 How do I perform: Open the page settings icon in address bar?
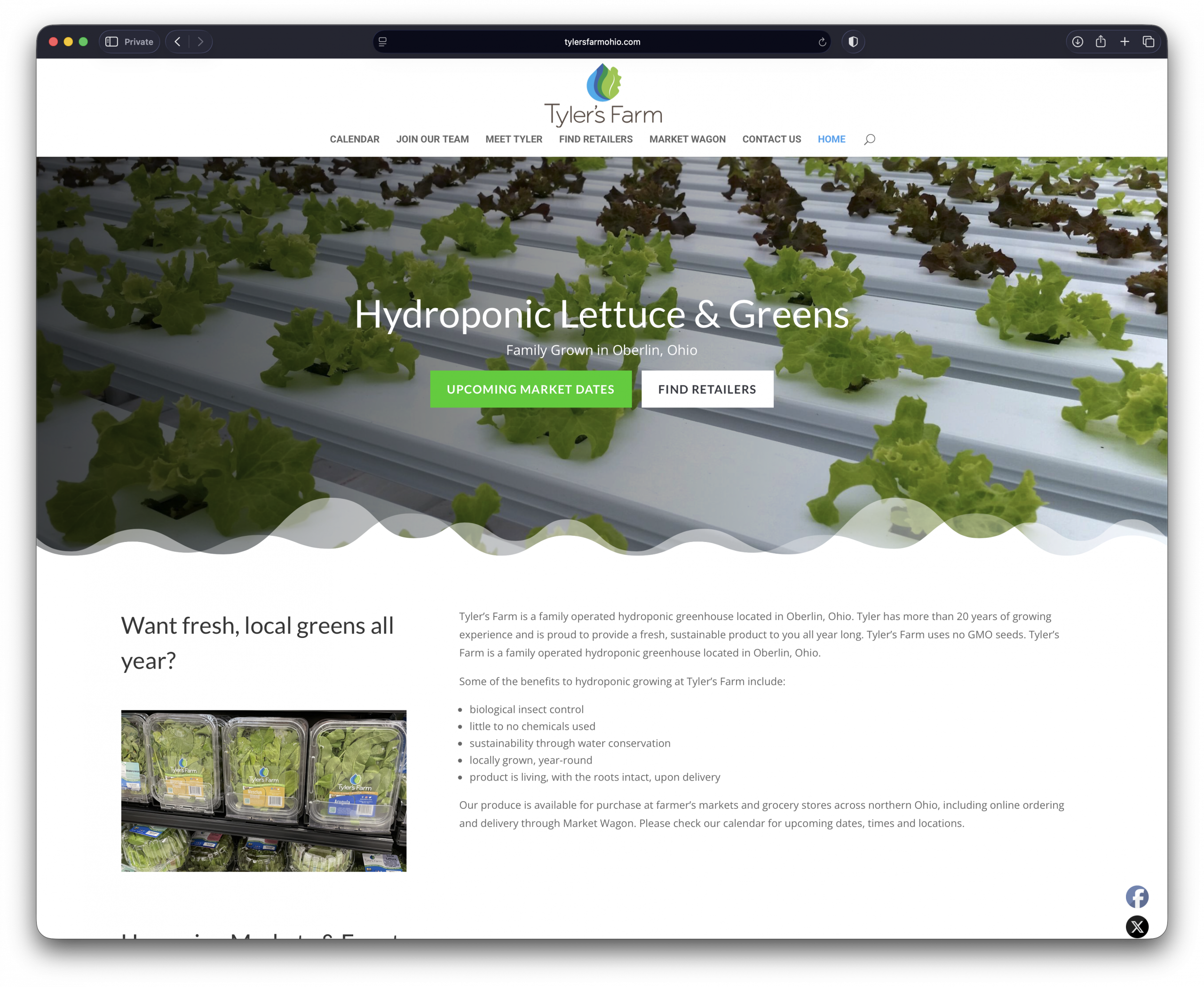[x=382, y=41]
